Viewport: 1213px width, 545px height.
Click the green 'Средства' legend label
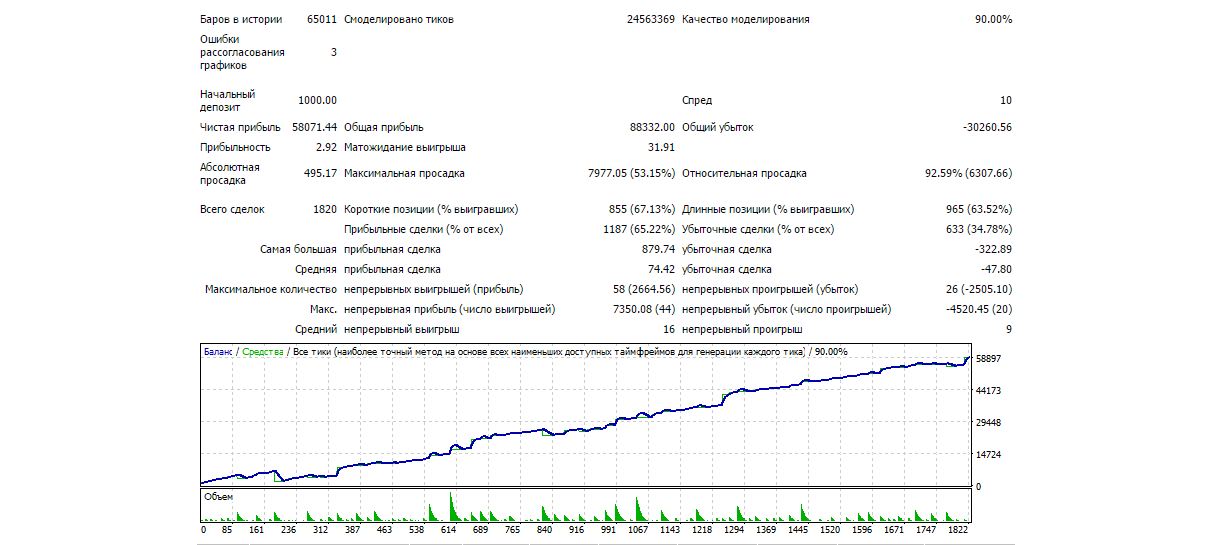click(263, 352)
